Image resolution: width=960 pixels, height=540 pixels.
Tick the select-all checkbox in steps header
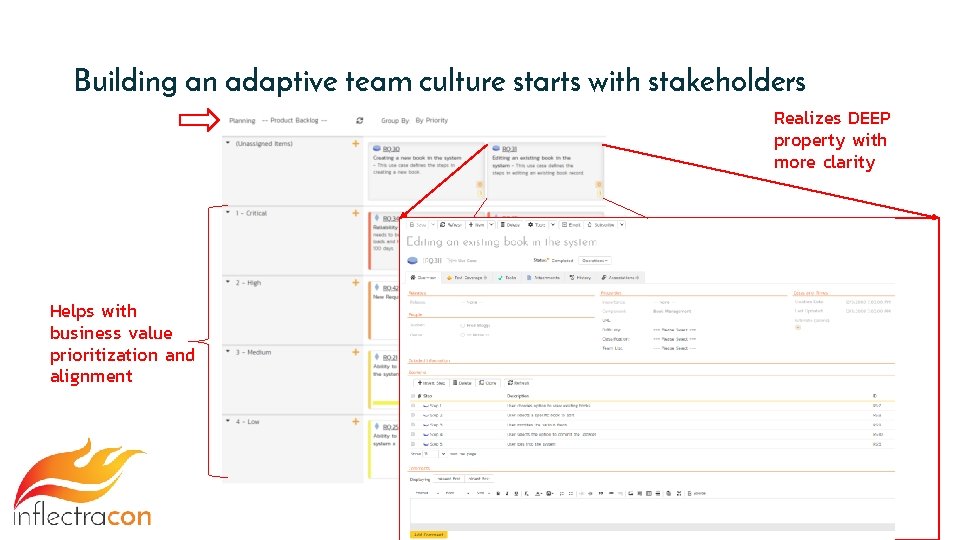413,396
